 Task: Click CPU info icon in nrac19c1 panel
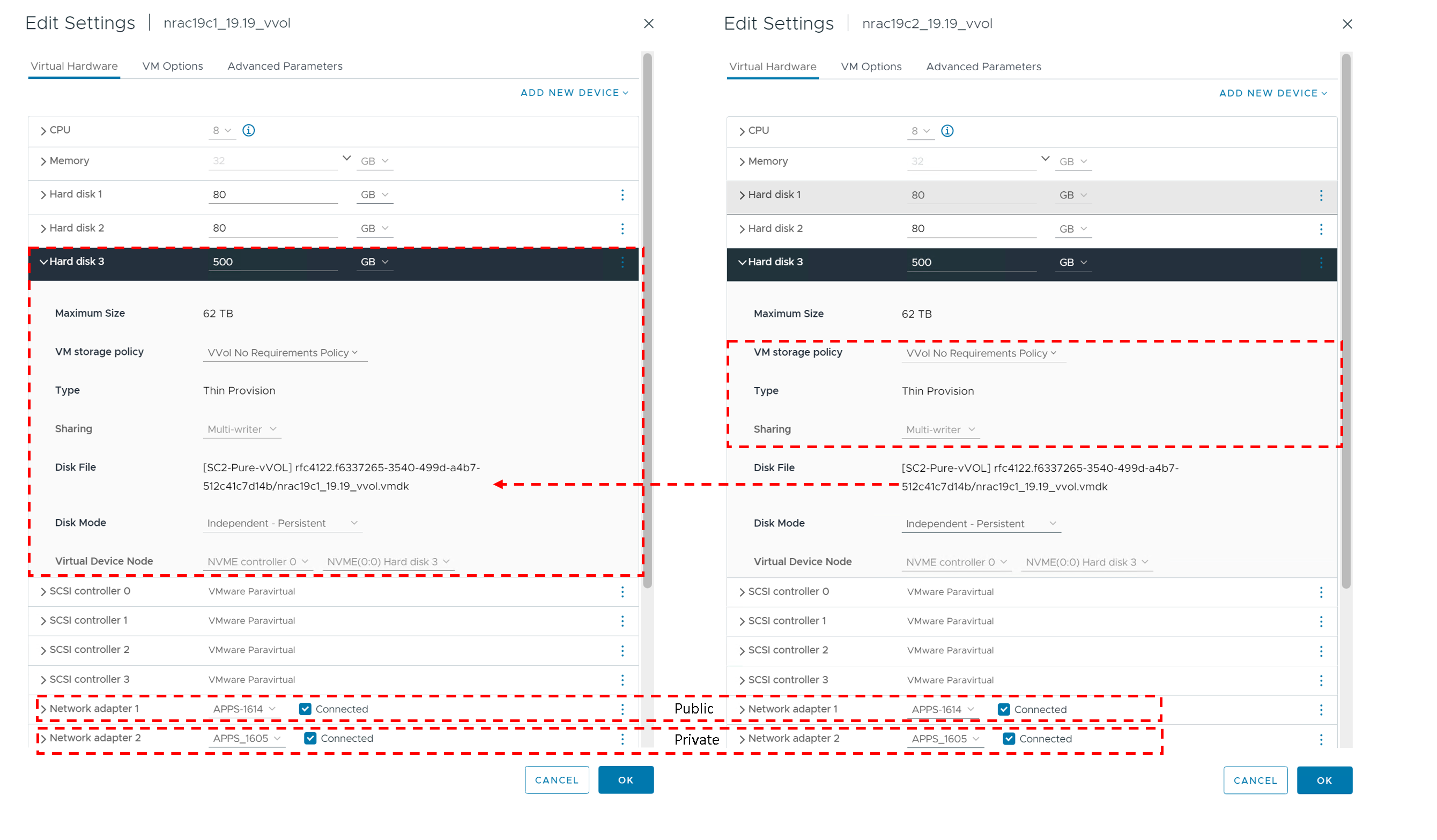[x=249, y=131]
